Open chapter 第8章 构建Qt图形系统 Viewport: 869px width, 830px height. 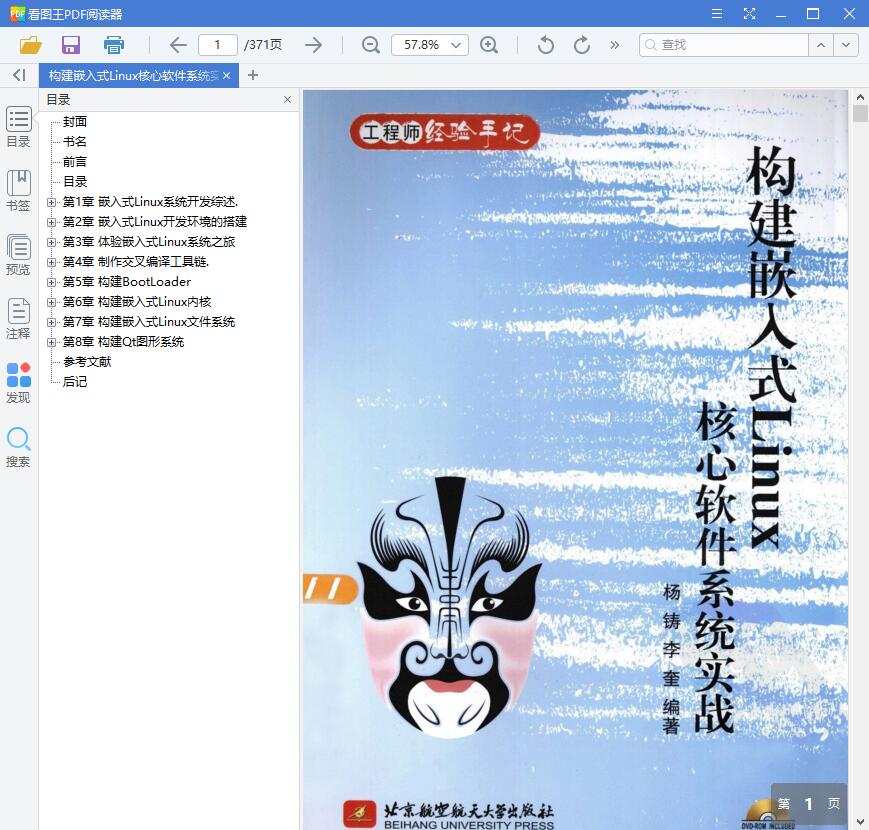123,341
